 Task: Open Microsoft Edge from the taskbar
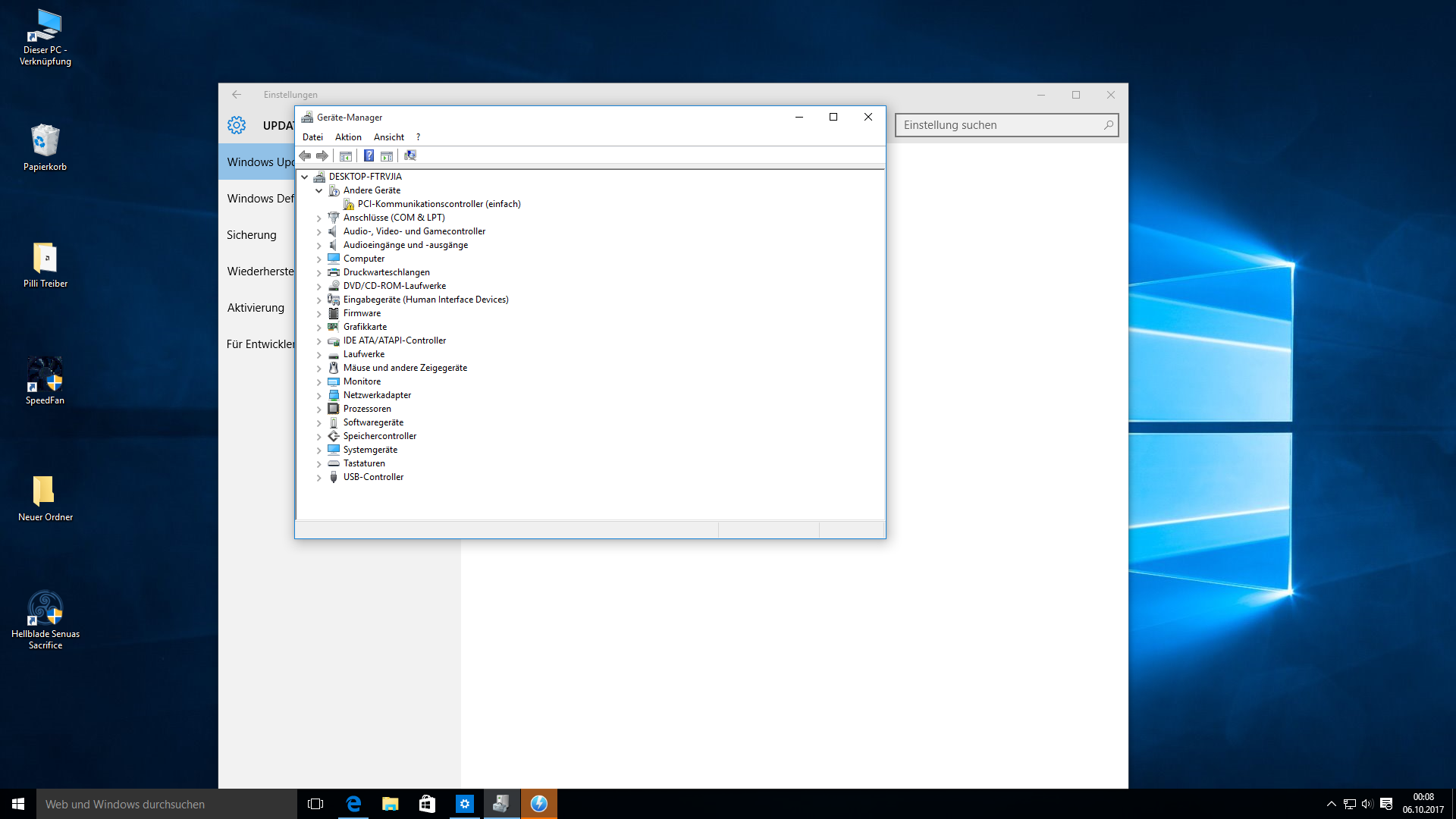[x=353, y=804]
